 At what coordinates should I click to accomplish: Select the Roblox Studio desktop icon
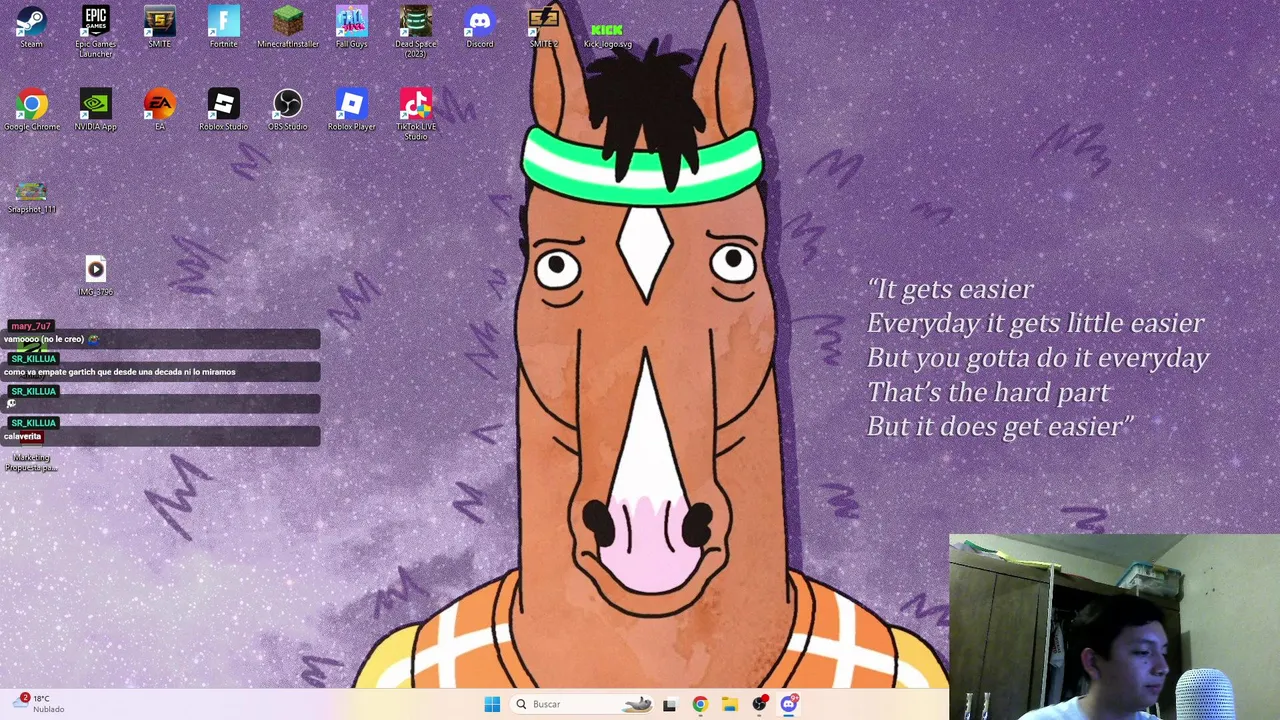[x=223, y=110]
